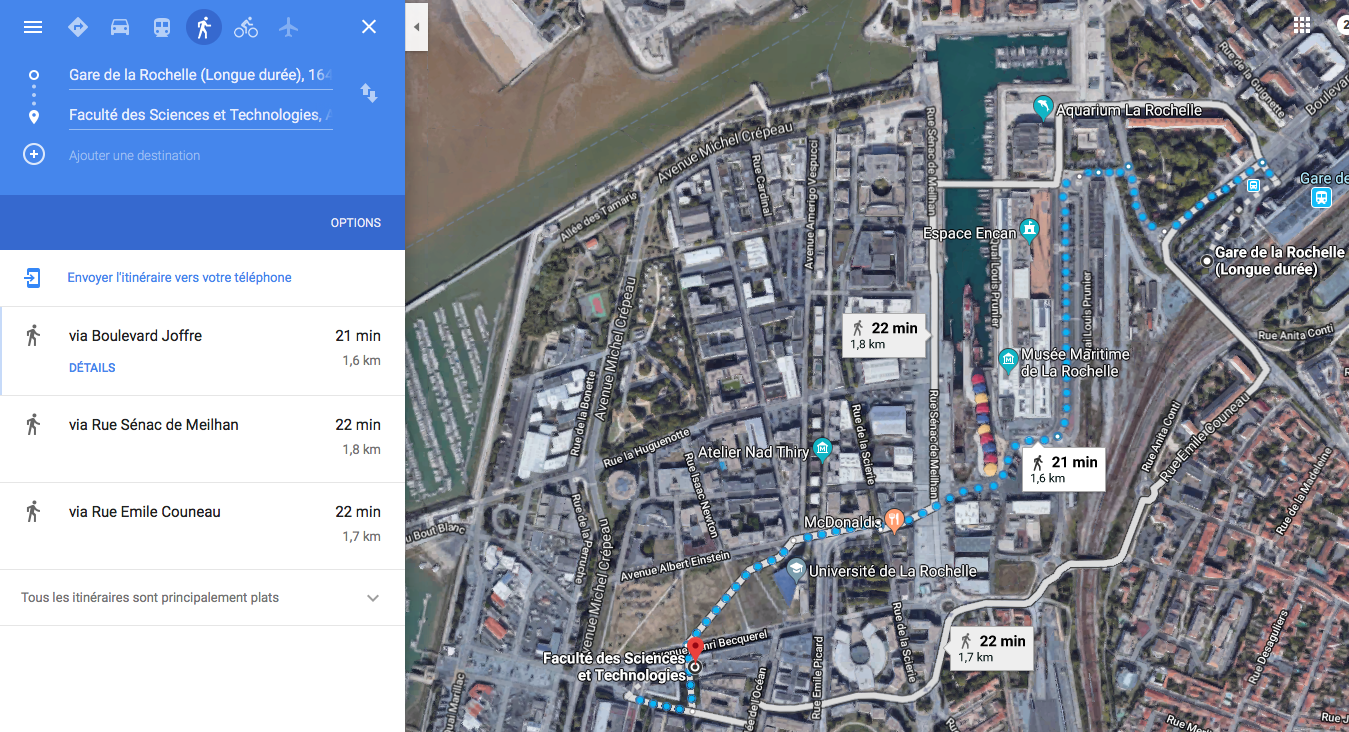Select the flight travel mode
Viewport: 1349px width, 732px height.
tap(289, 27)
